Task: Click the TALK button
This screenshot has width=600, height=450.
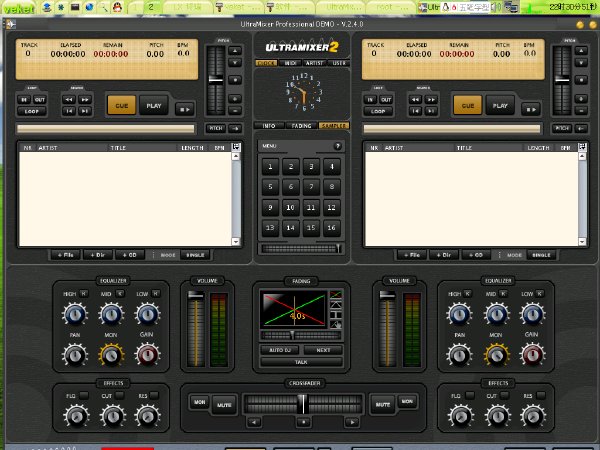Action: click(x=301, y=362)
